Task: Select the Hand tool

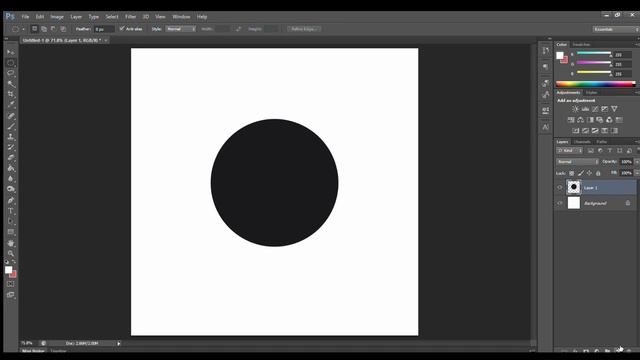Action: 11,243
